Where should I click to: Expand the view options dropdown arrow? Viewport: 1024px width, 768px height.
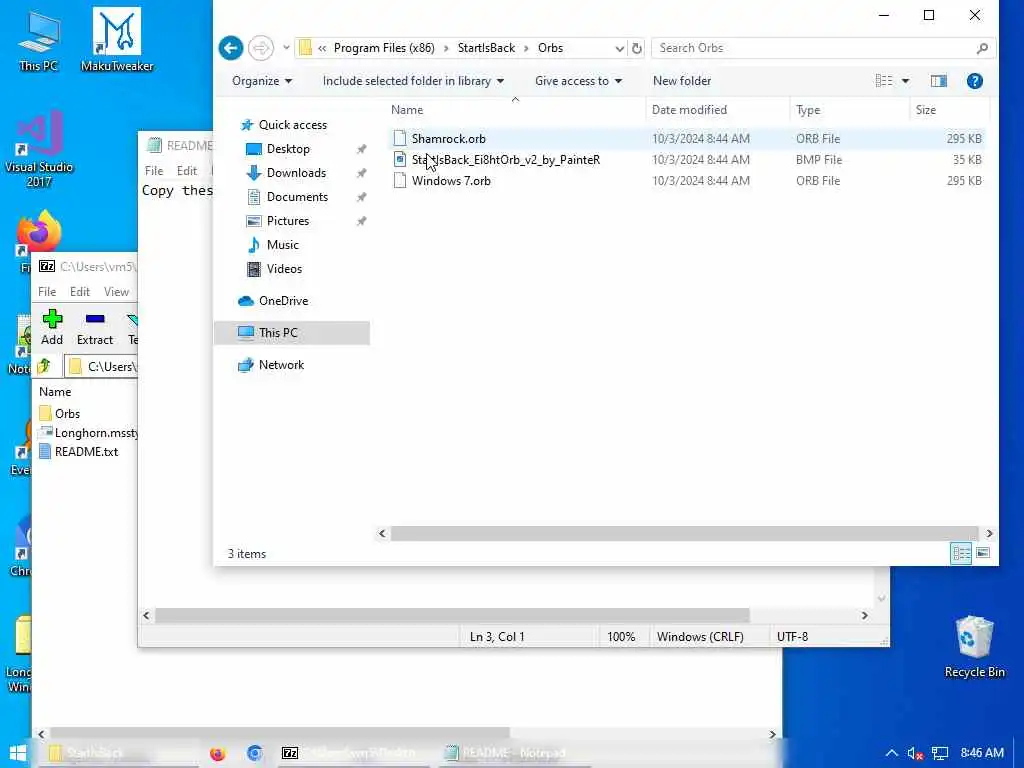(905, 81)
